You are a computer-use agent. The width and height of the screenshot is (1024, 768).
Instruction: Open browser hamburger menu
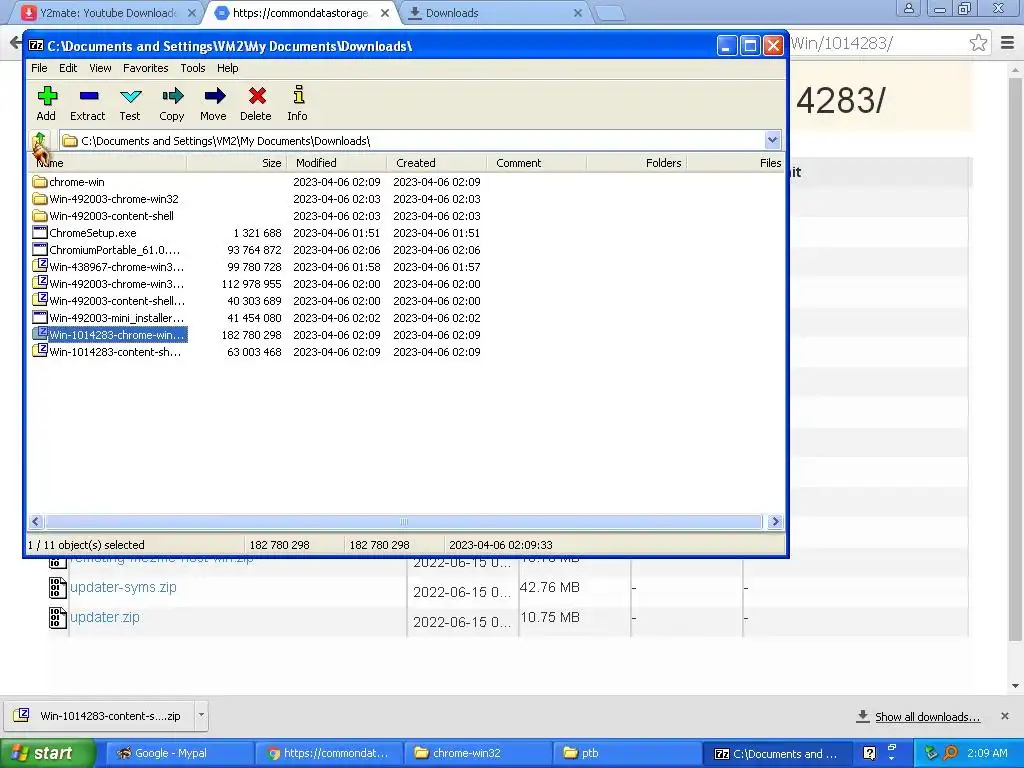coord(1008,43)
